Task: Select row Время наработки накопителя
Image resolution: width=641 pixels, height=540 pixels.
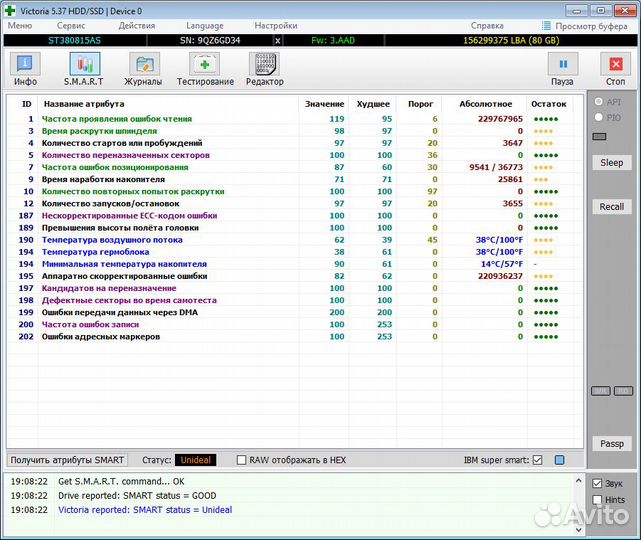Action: 295,179
